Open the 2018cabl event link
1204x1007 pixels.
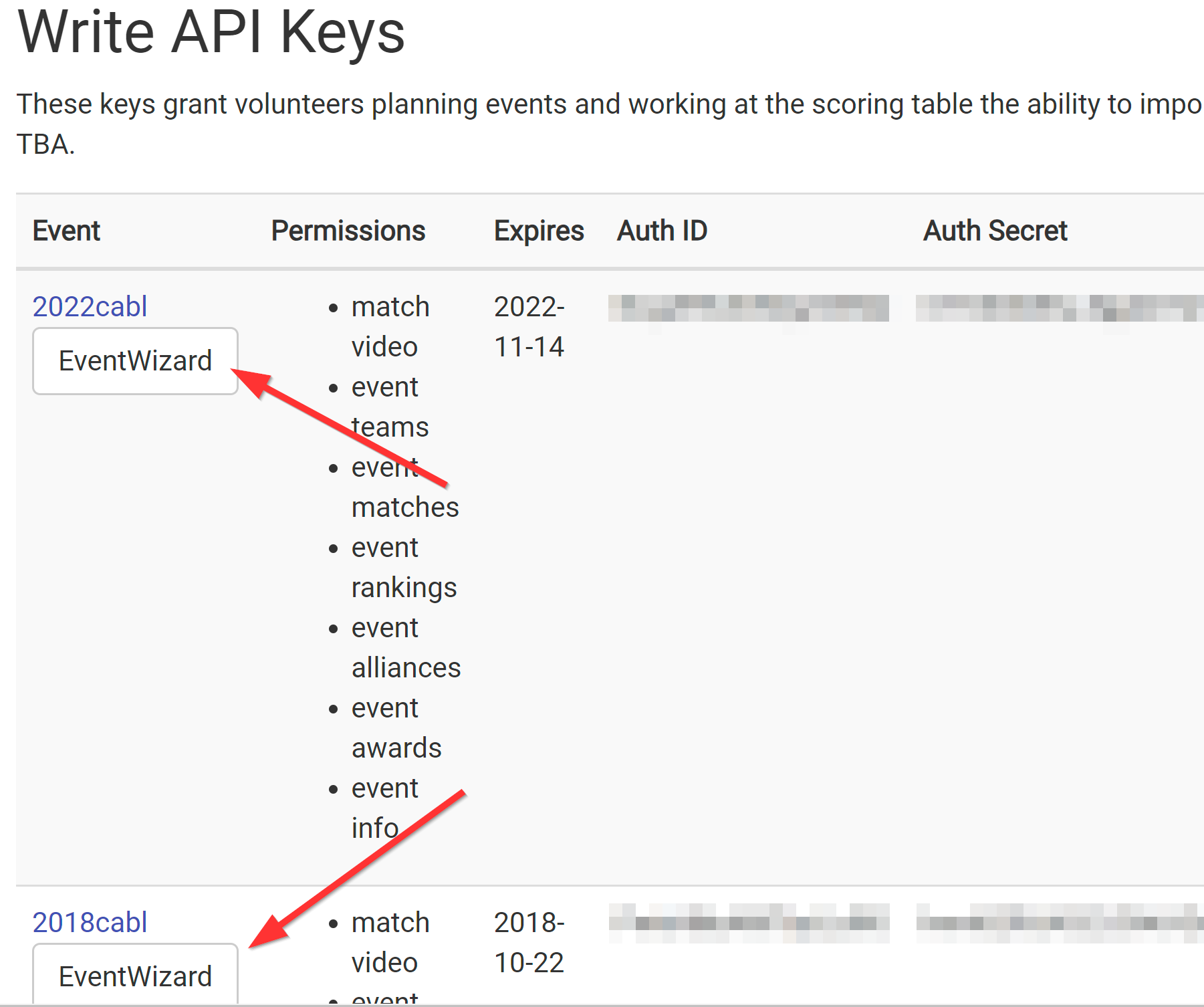[x=90, y=922]
